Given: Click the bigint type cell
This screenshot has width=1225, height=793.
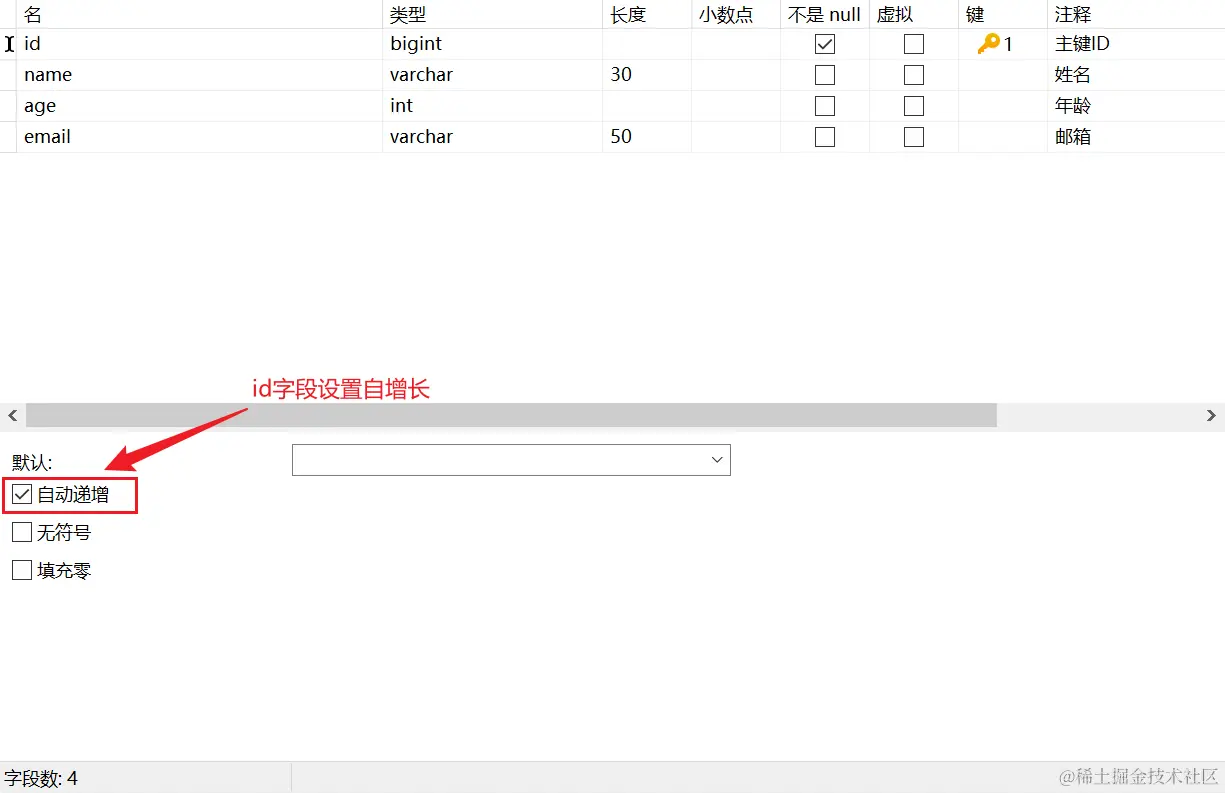Looking at the screenshot, I should [493, 44].
